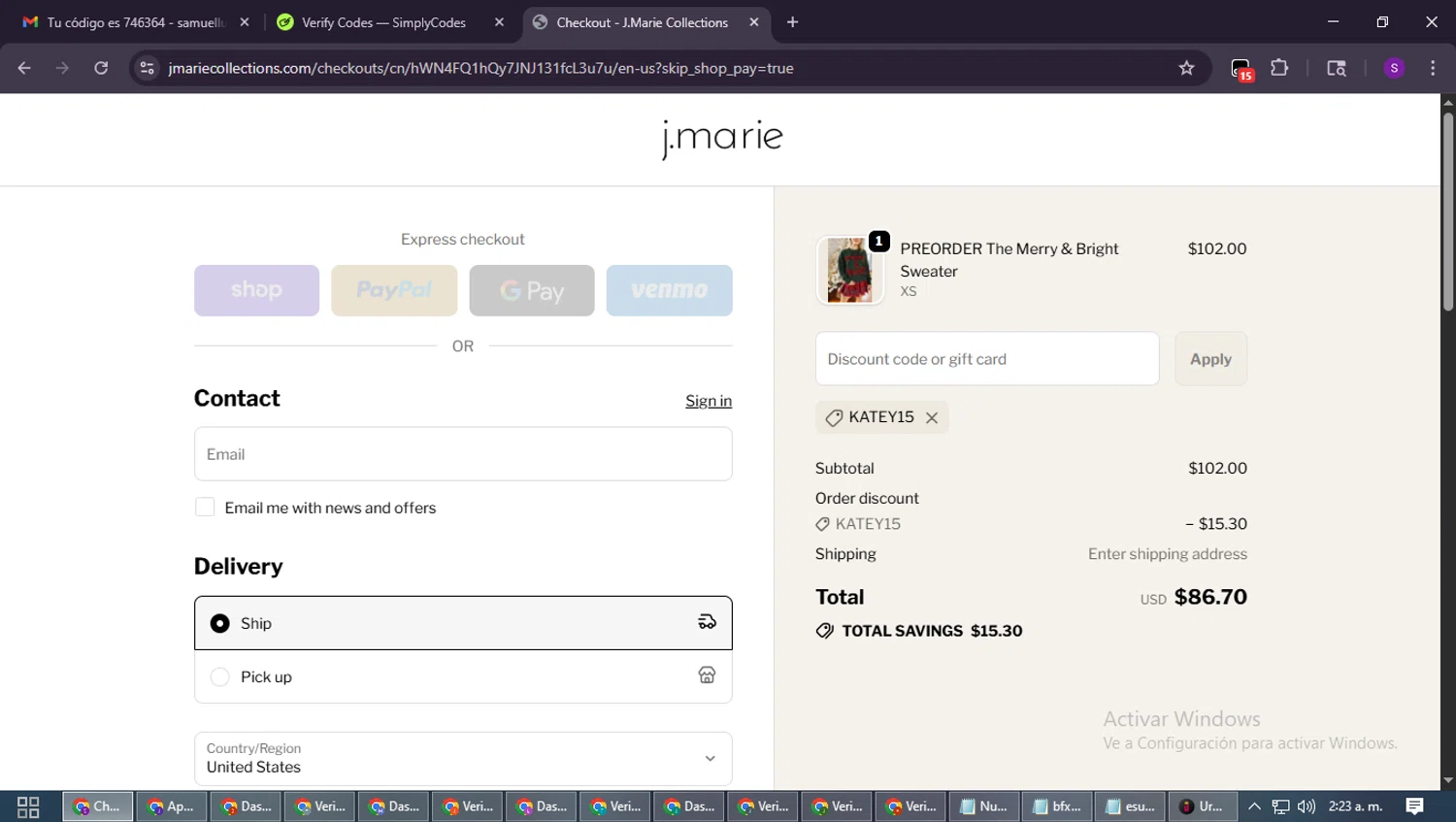Viewport: 1456px width, 822px height.
Task: Open a new browser tab
Action: point(793,22)
